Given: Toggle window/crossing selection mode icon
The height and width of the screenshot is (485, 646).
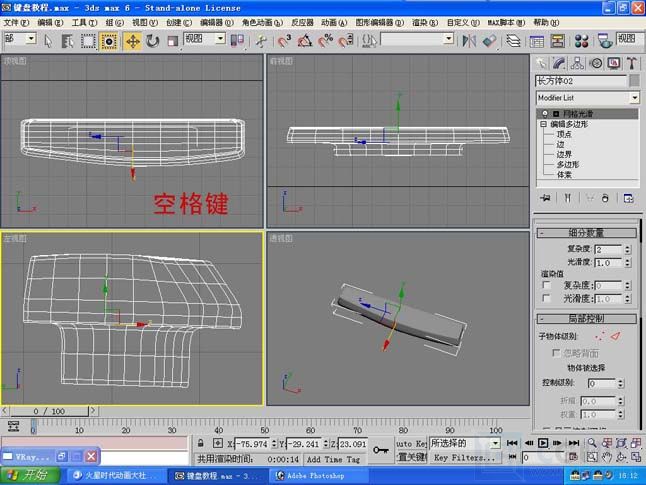Looking at the screenshot, I should coord(109,41).
